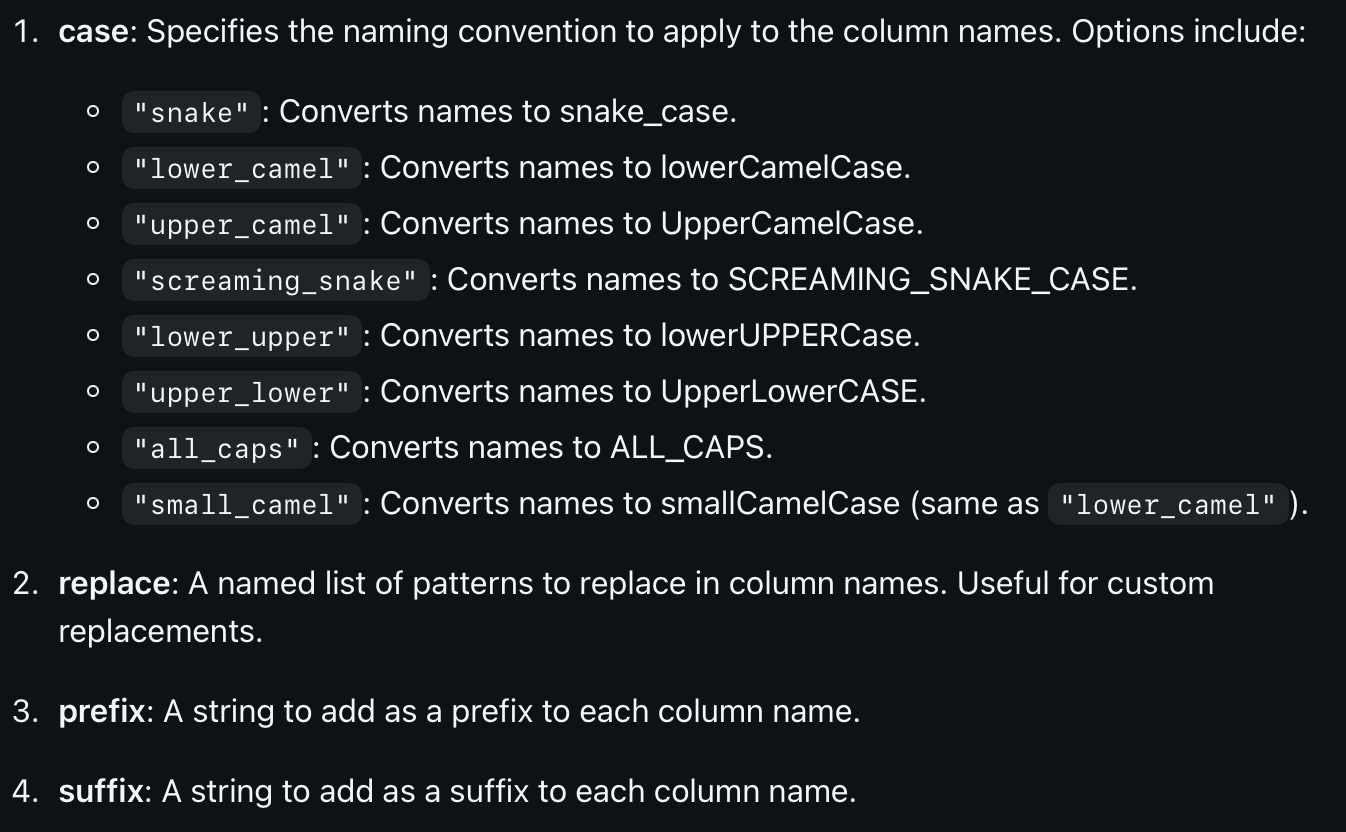This screenshot has width=1346, height=832.
Task: Click the "SCREAMING_SNAKE_CASE" example text
Action: click(x=931, y=280)
